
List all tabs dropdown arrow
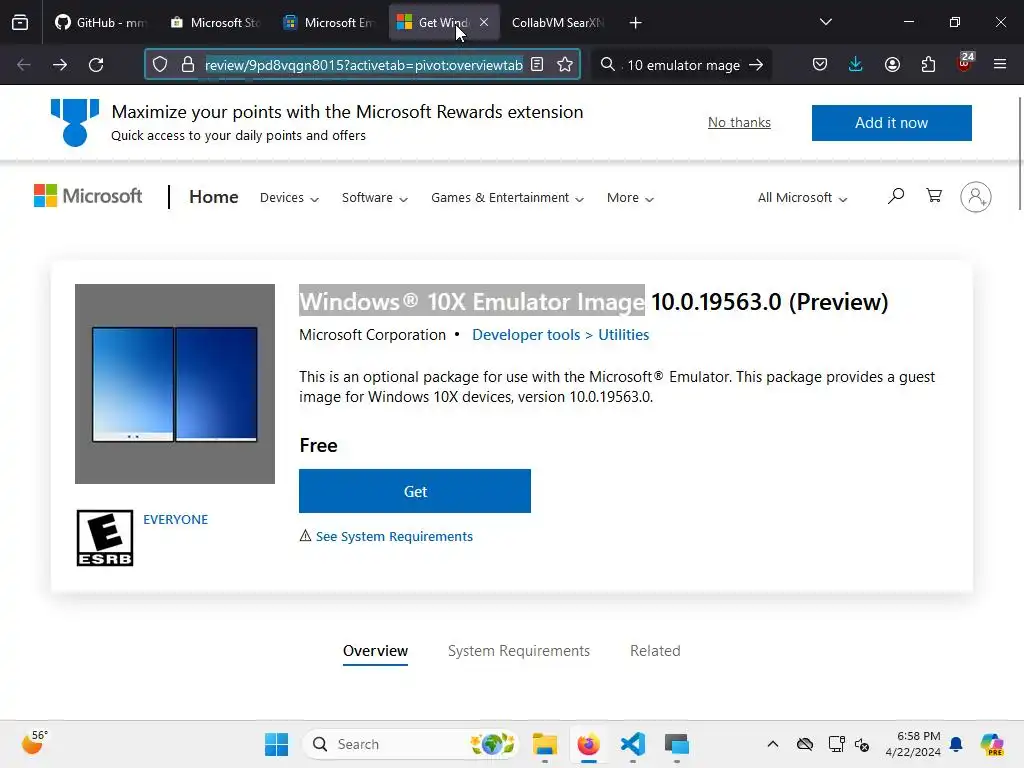[825, 22]
